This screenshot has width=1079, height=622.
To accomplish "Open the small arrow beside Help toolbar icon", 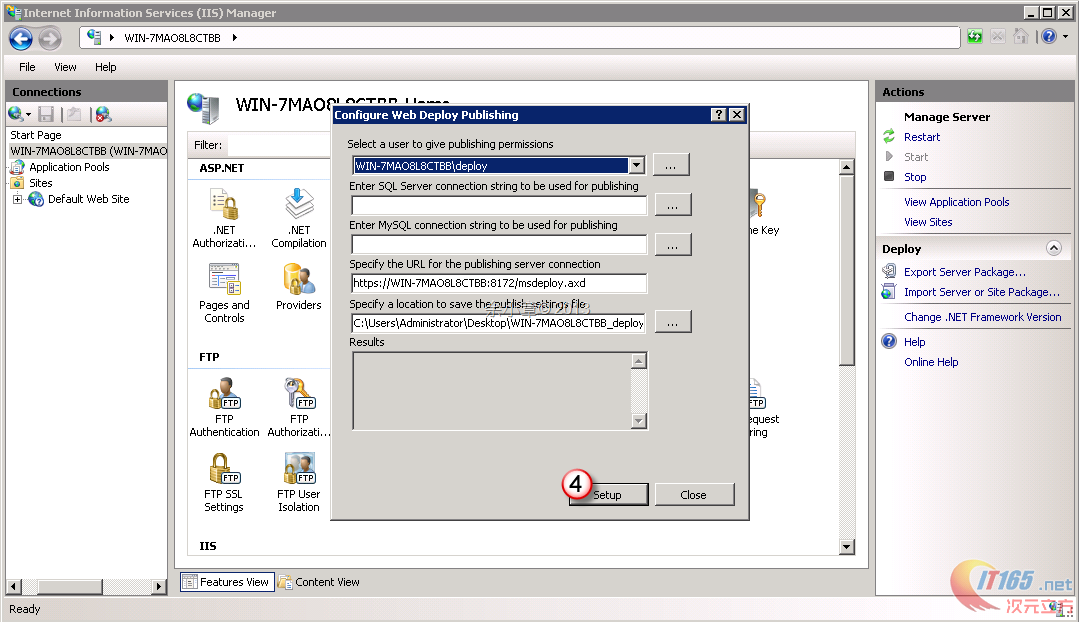I will 1065,36.
